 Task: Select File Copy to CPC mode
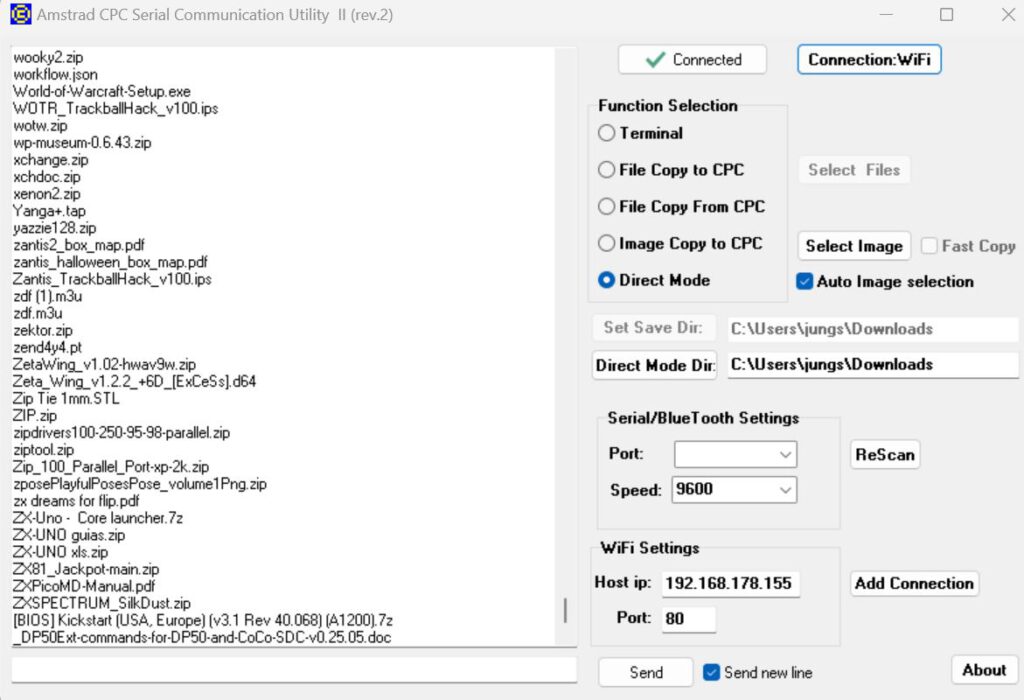point(607,170)
